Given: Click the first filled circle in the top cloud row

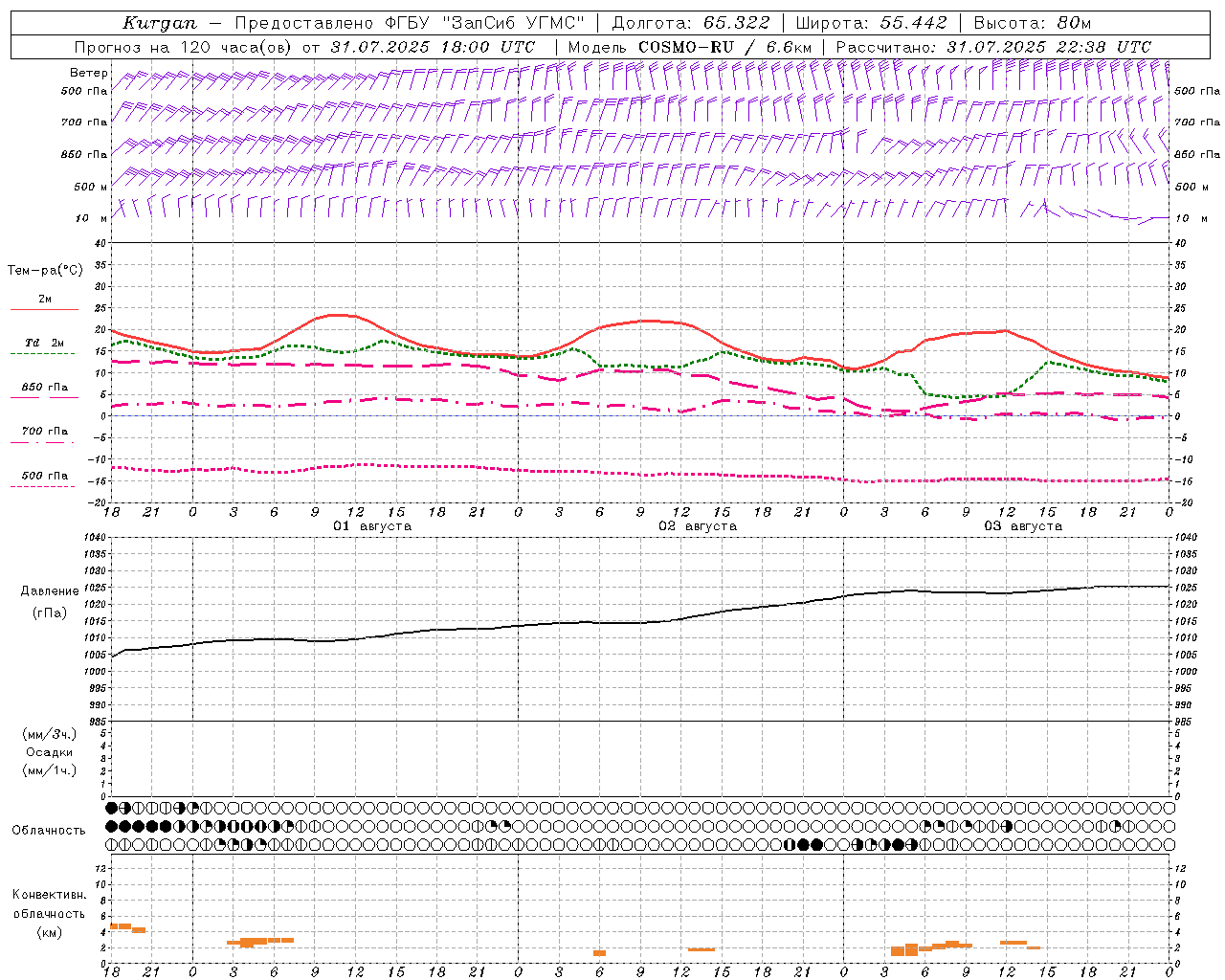Looking at the screenshot, I should [x=111, y=808].
